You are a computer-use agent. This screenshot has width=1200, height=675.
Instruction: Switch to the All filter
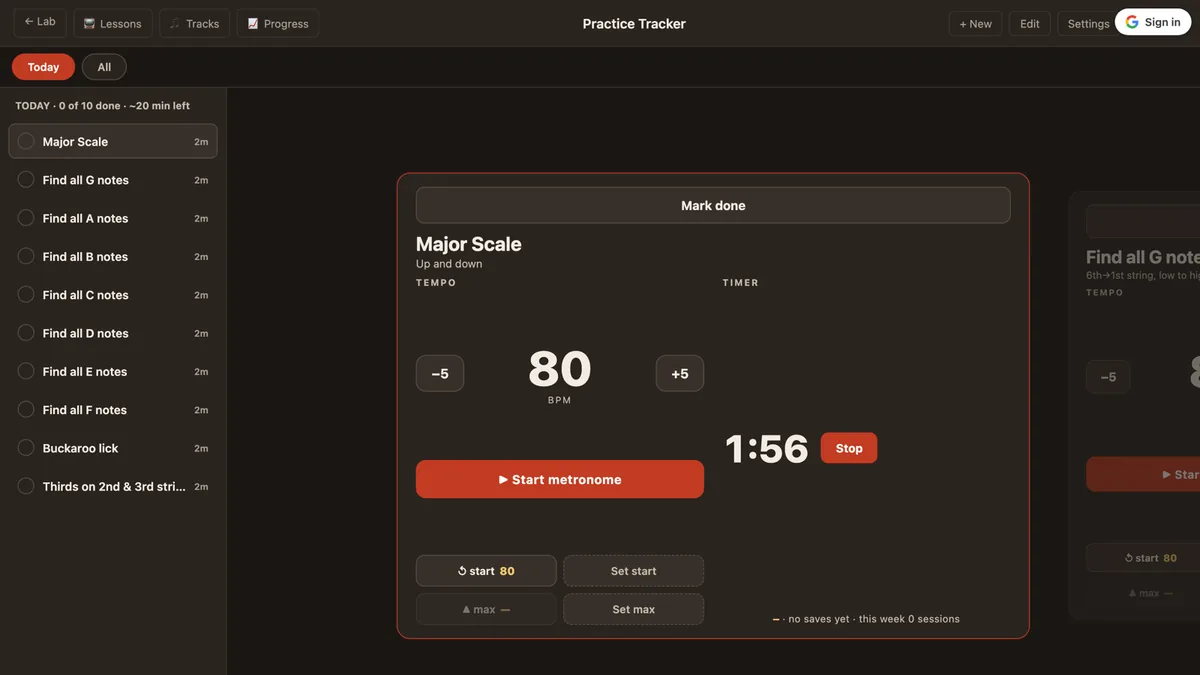104,67
